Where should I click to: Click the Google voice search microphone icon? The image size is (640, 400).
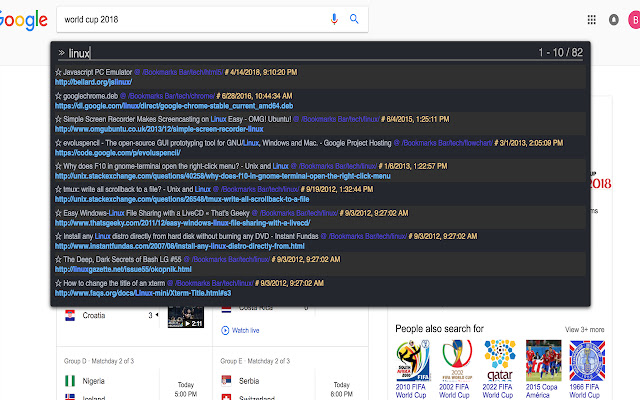[334, 19]
